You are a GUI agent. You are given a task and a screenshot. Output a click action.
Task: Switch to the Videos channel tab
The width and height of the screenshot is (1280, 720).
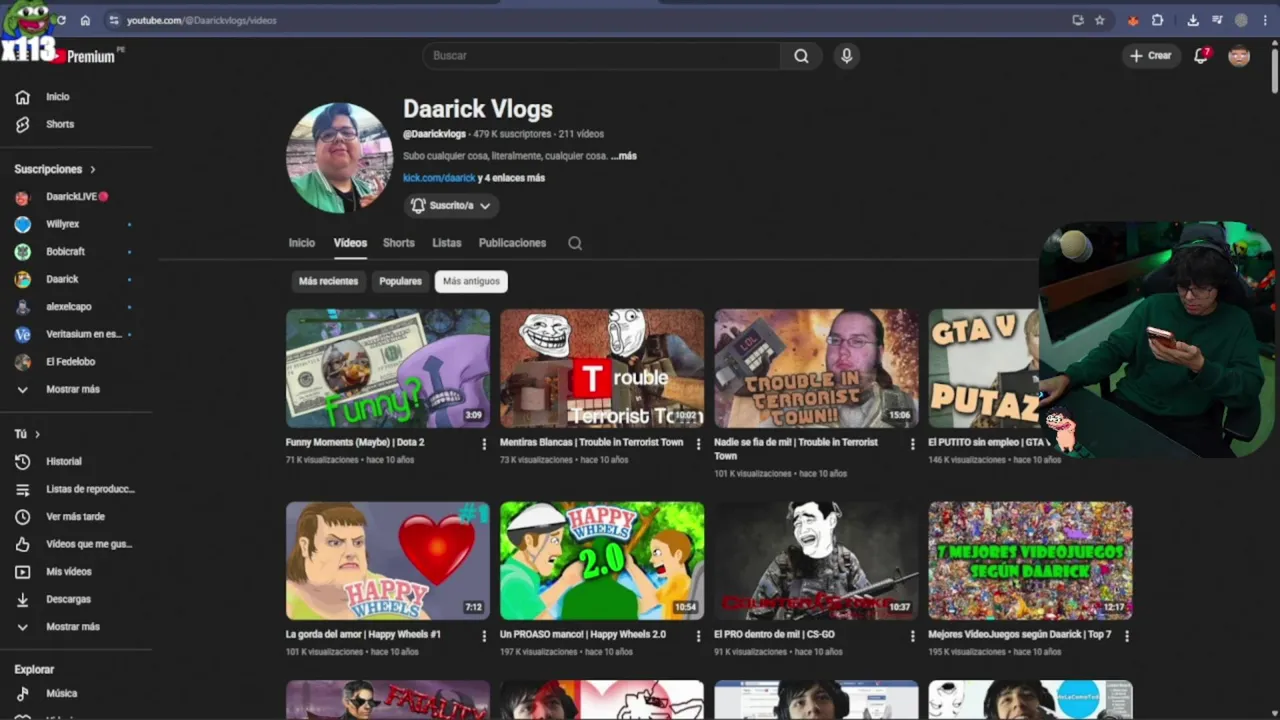[x=350, y=243]
